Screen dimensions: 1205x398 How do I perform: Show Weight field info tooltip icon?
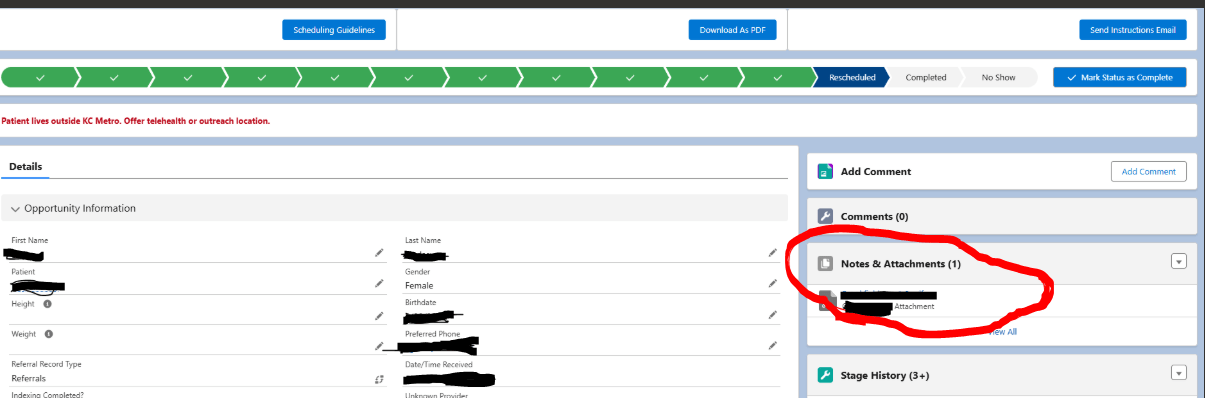click(48, 334)
